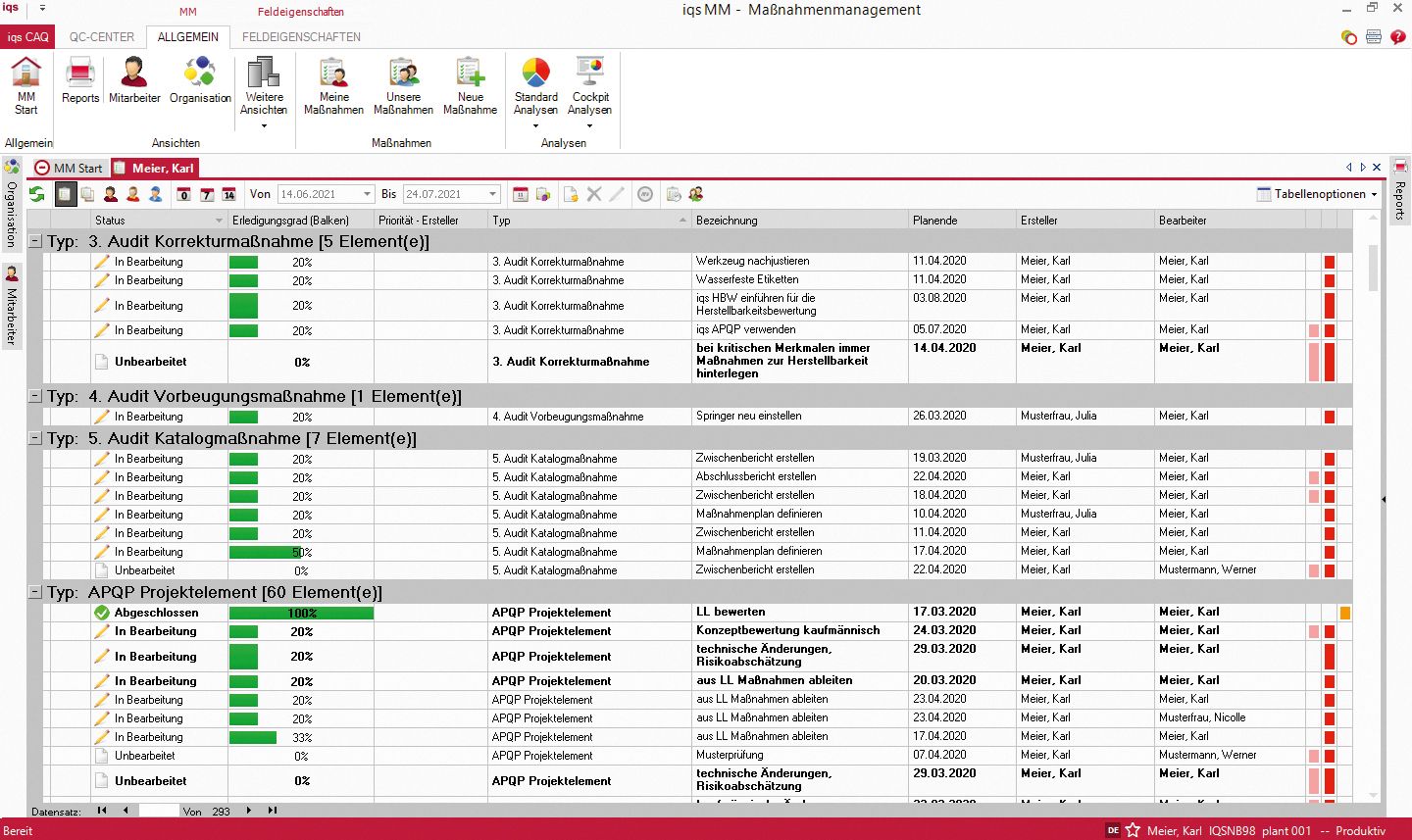The height and width of the screenshot is (840, 1412).
Task: Click the Datensatz record number field
Action: pyautogui.click(x=159, y=811)
